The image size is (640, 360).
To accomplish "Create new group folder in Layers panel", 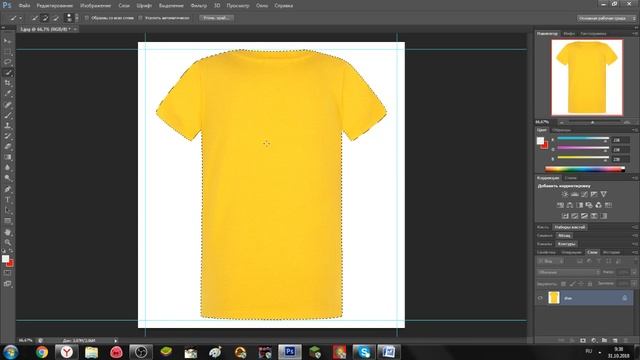I will [604, 340].
